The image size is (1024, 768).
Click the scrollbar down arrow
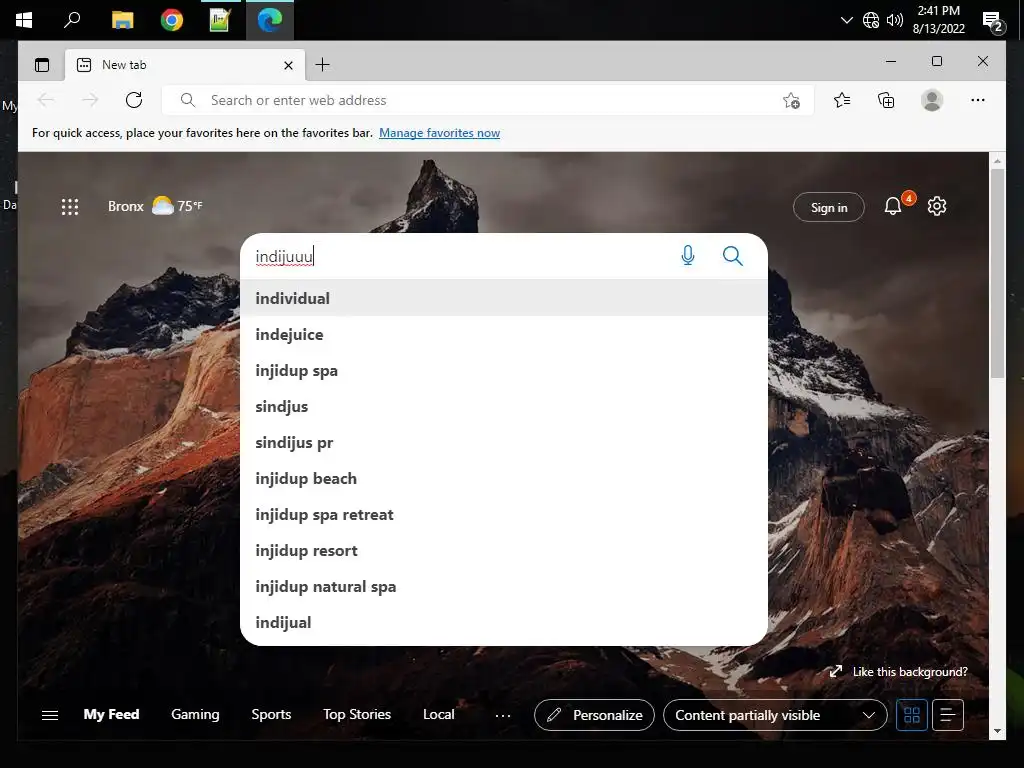(997, 731)
